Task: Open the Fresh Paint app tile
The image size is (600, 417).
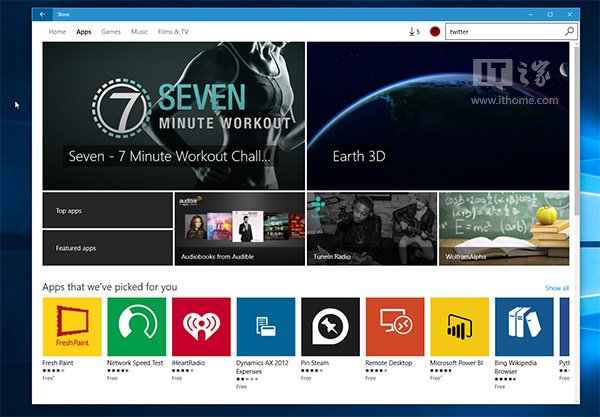Action: point(73,327)
